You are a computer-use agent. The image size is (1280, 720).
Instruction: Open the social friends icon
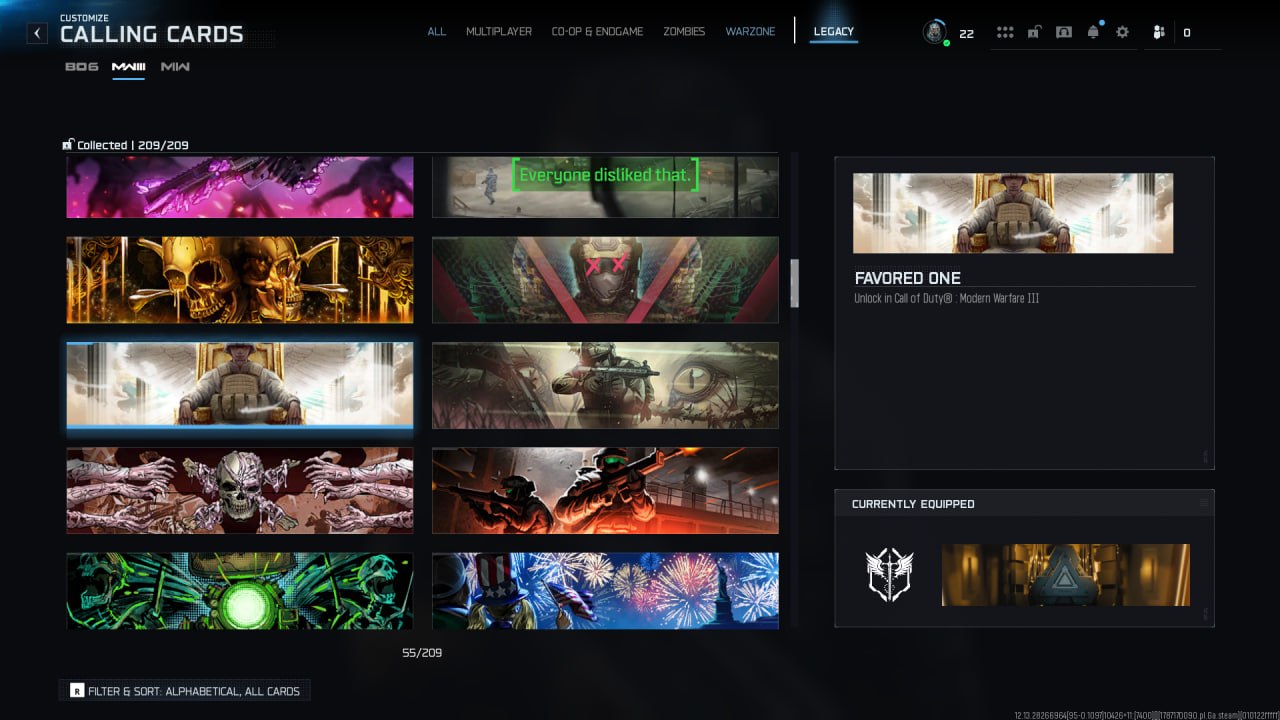[x=1158, y=32]
